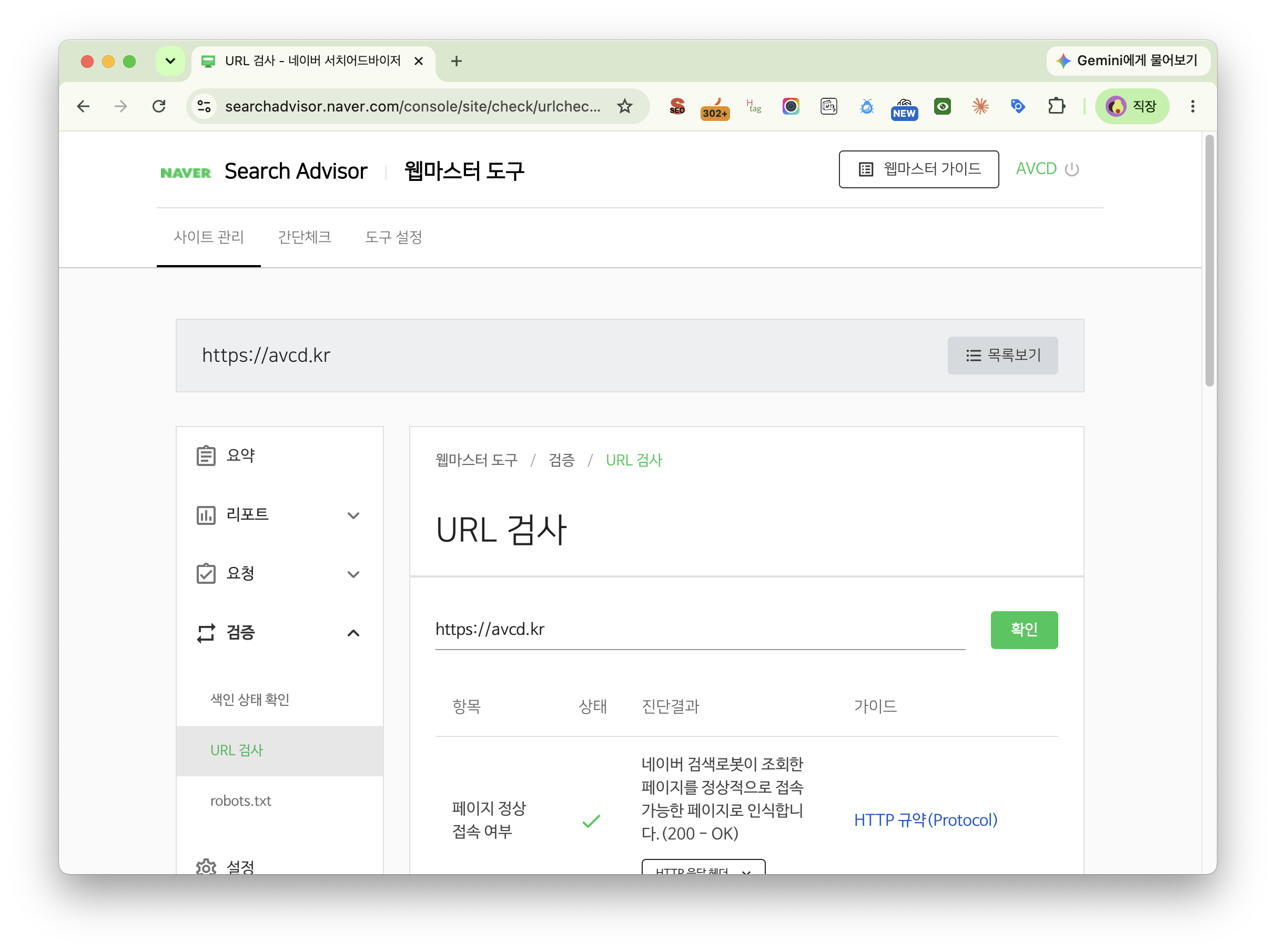The image size is (1276, 952).
Task: Open the Chrome three-dot menu
Action: pos(1192,106)
